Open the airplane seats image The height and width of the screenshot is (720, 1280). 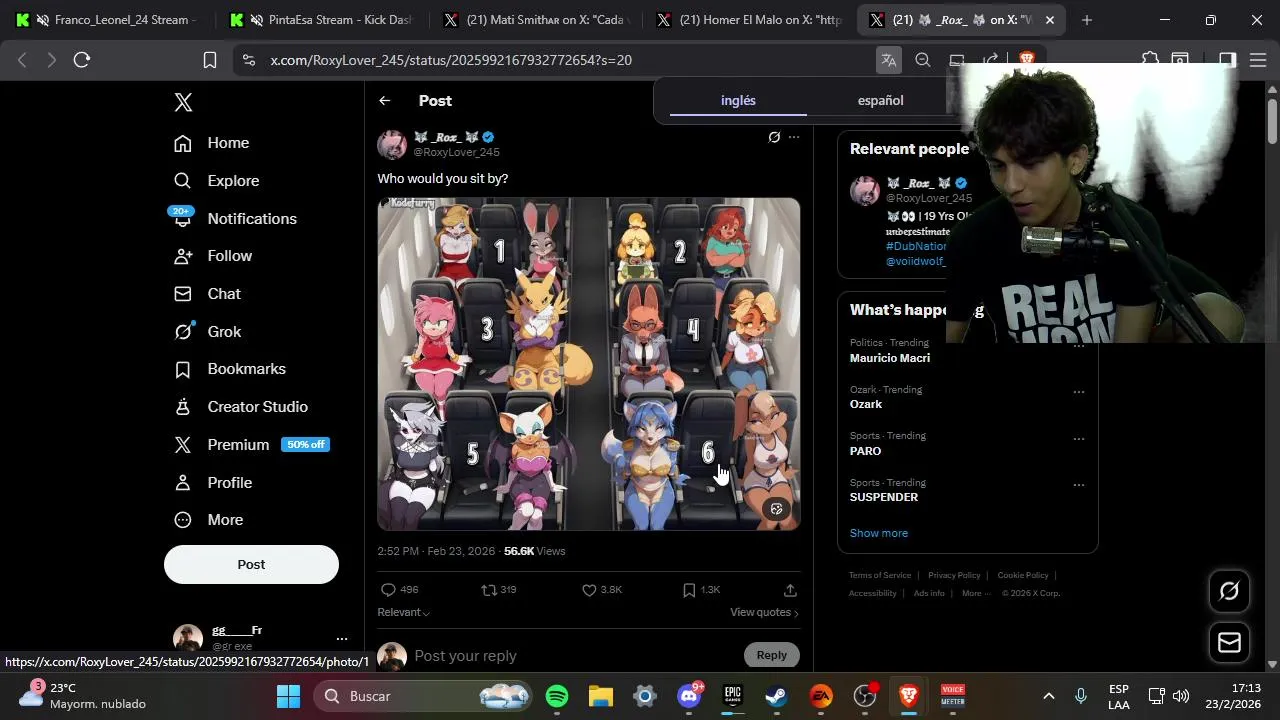589,363
